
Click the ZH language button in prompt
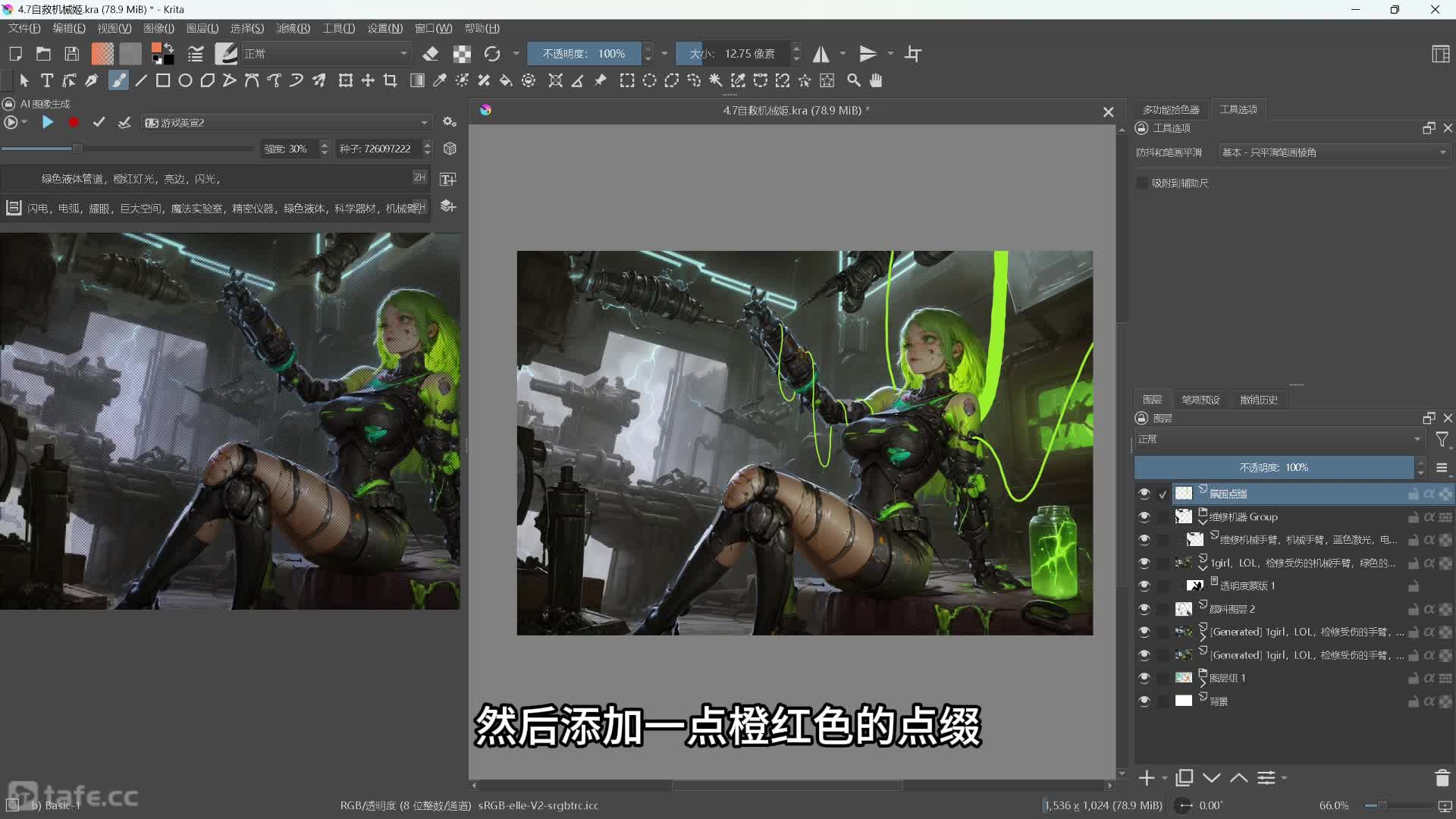point(419,177)
